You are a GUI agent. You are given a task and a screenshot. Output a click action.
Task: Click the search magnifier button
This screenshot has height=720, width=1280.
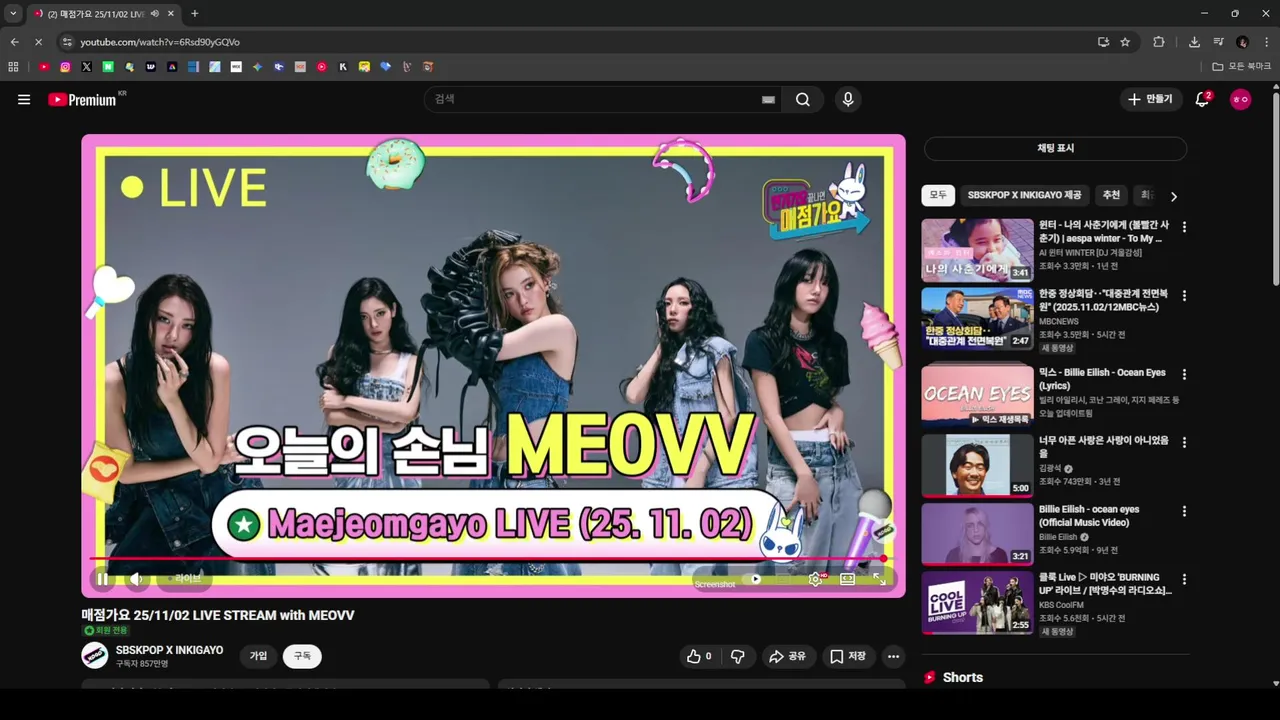coord(803,100)
